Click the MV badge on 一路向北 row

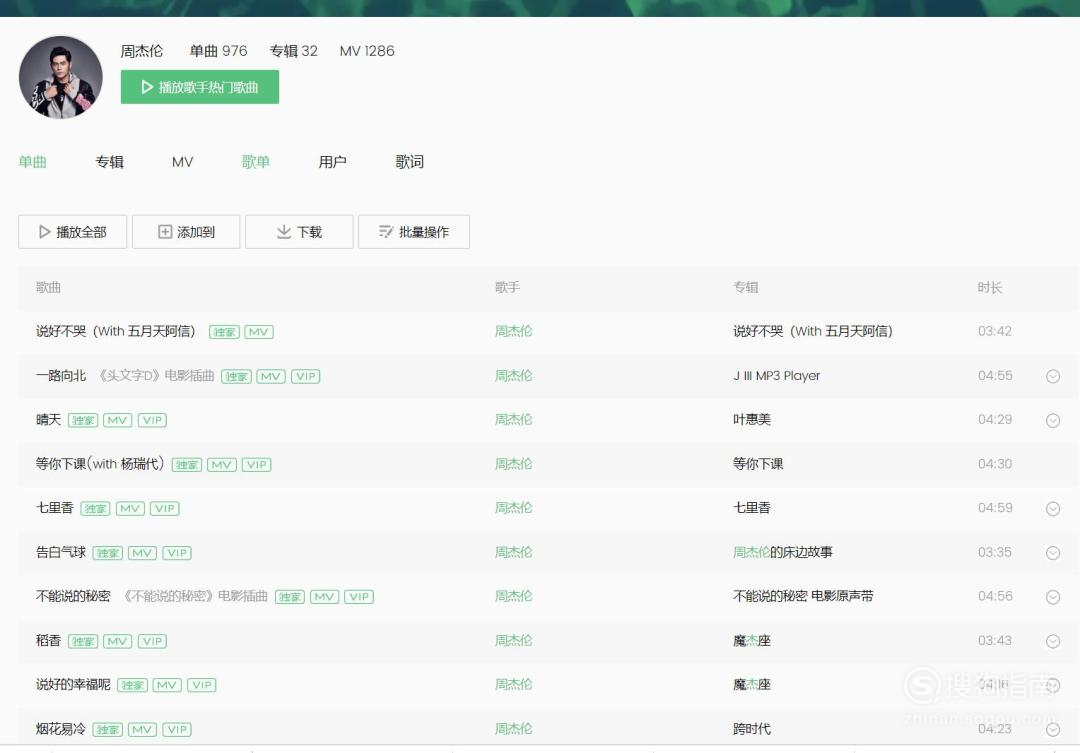[271, 376]
